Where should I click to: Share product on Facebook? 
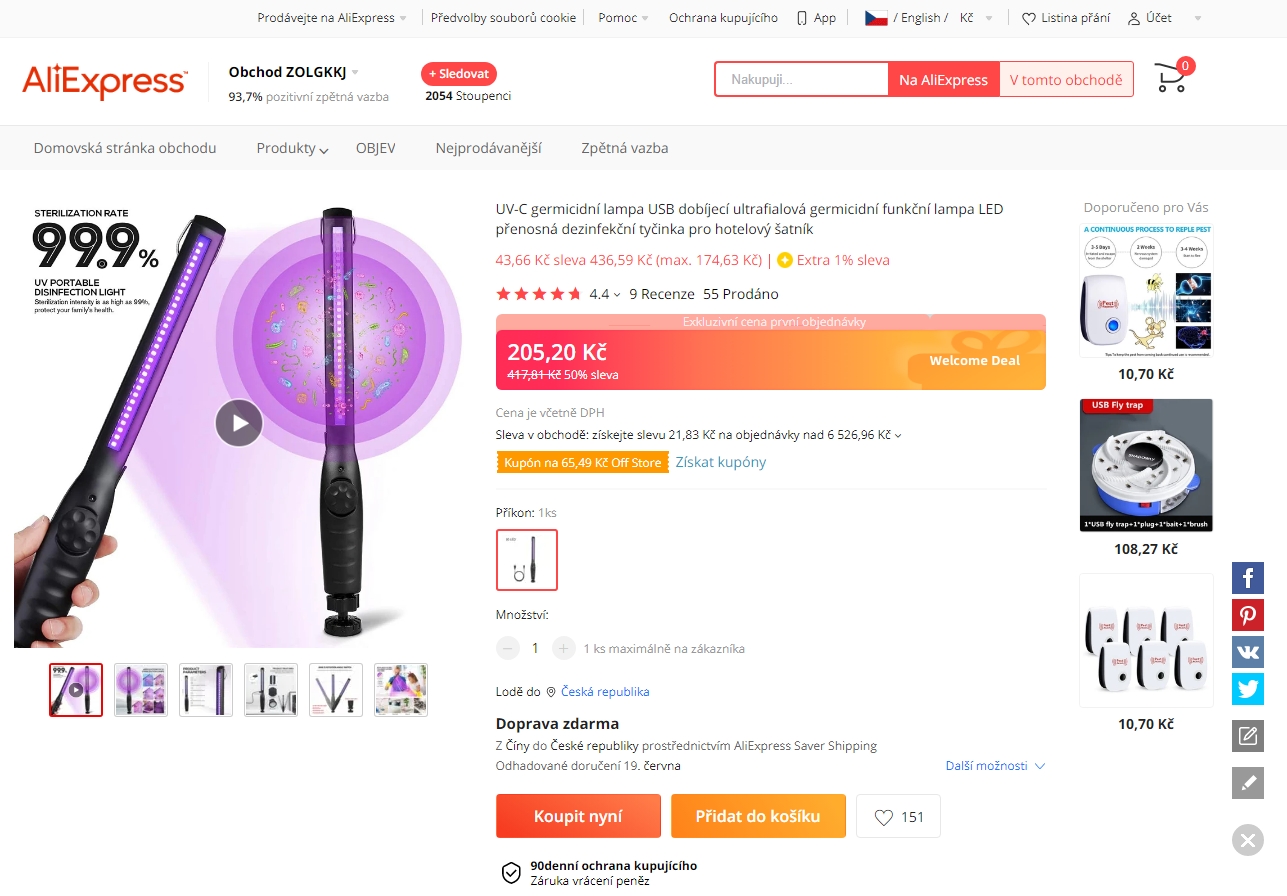(x=1247, y=578)
